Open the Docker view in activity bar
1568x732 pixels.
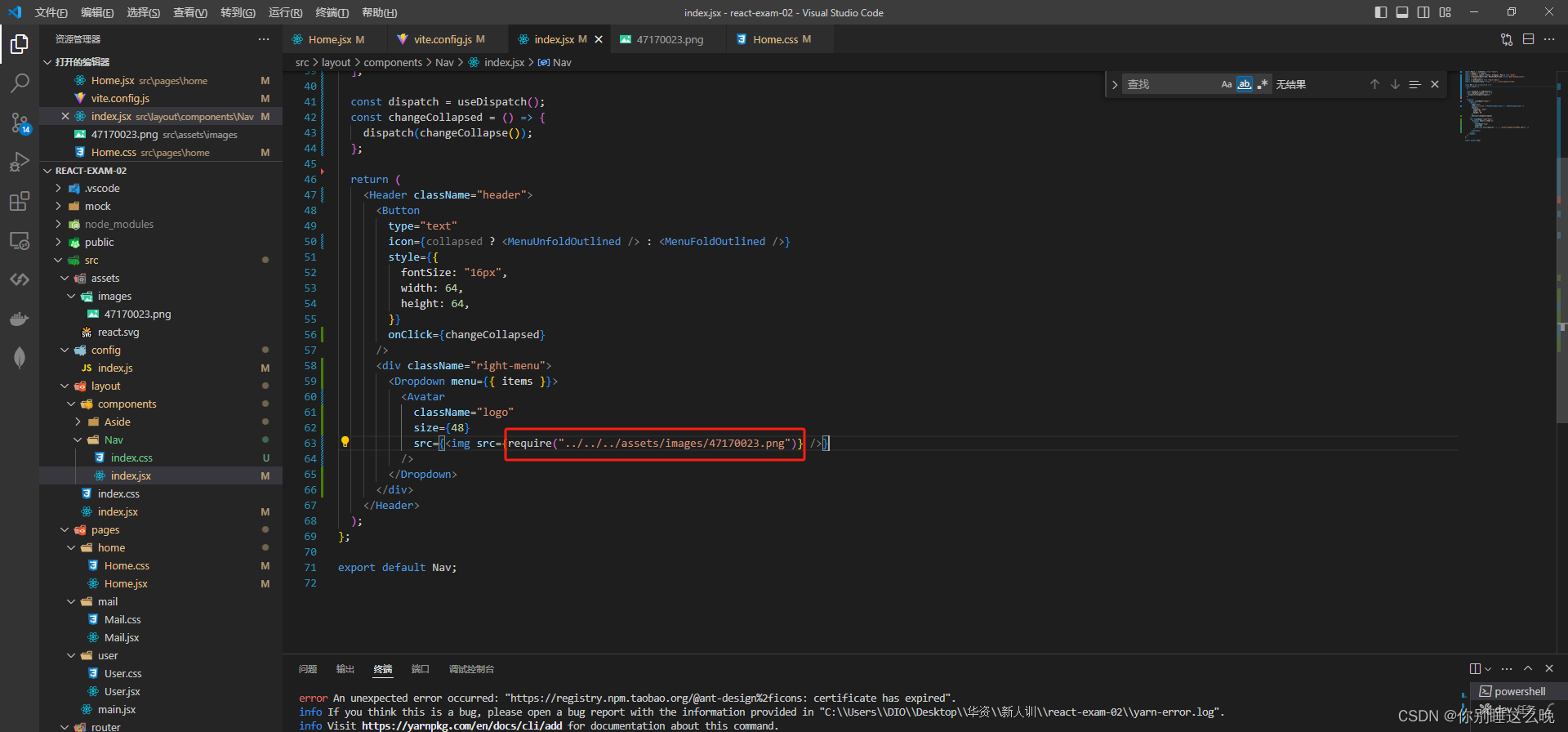20,319
